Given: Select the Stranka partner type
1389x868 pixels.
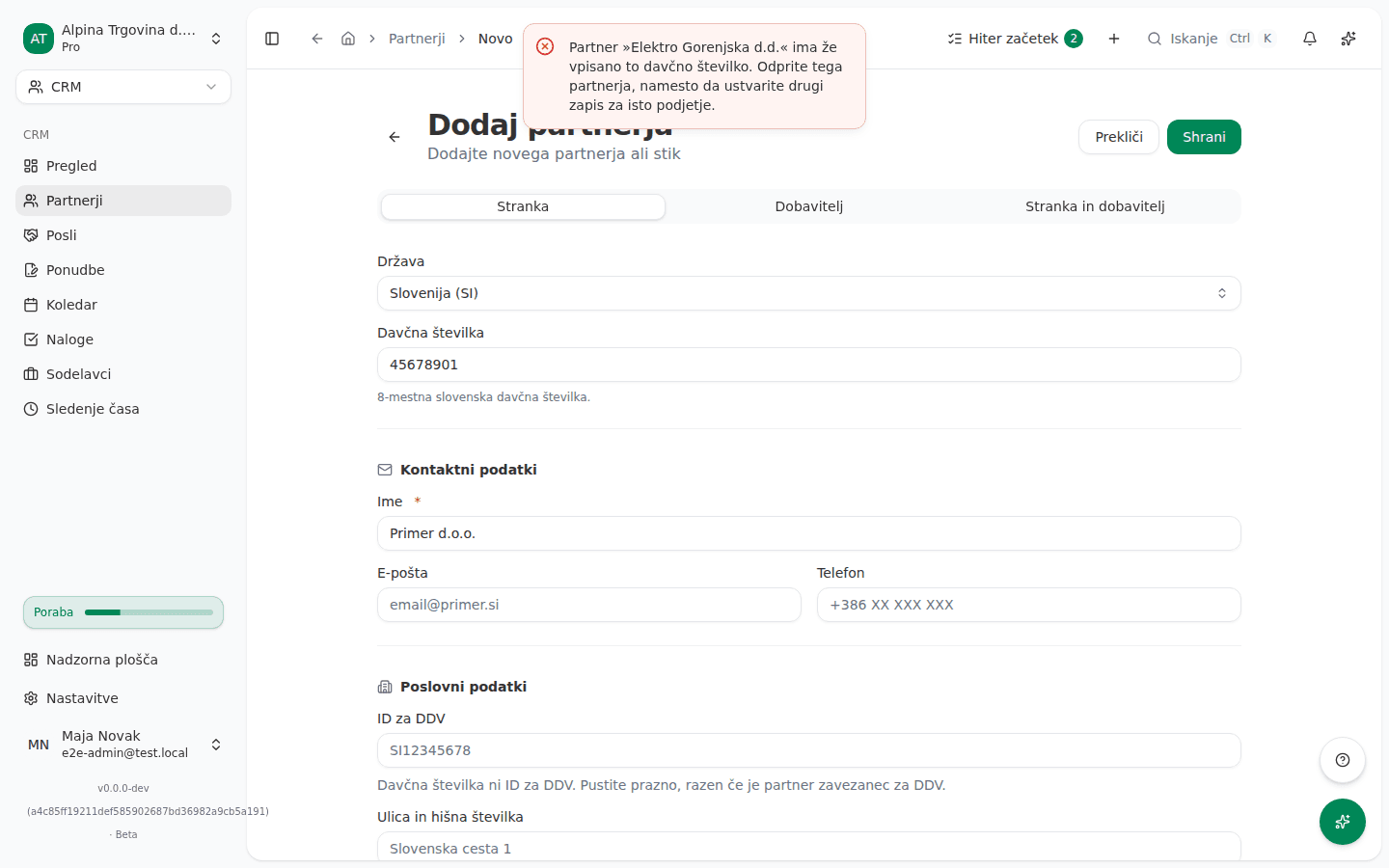Looking at the screenshot, I should 523,206.
